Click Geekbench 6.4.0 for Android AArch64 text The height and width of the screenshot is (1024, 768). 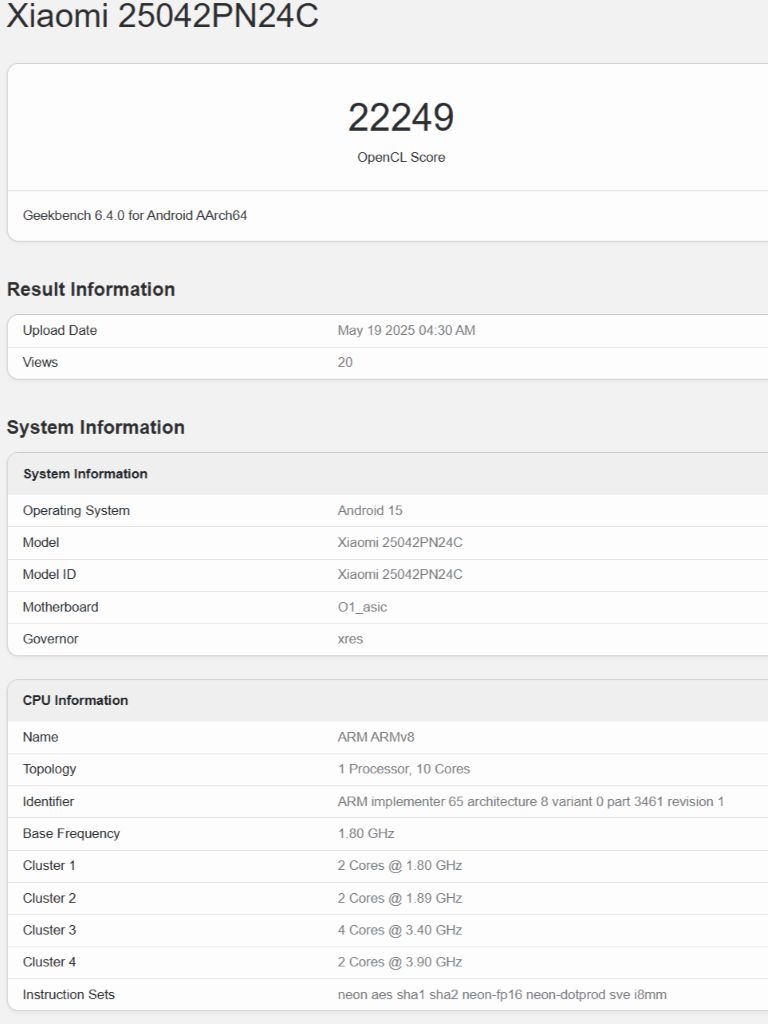coord(135,216)
